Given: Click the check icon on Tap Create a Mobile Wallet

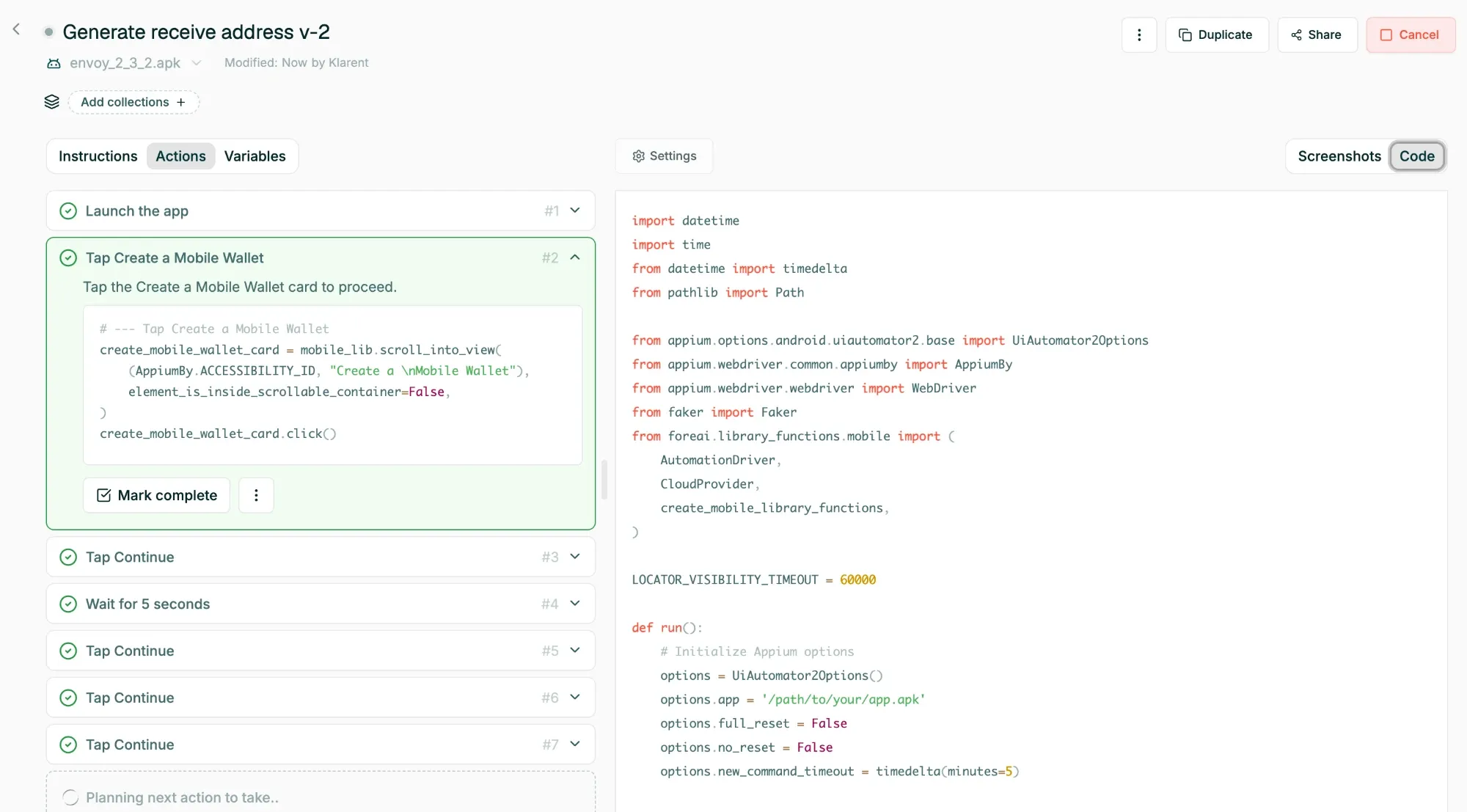Looking at the screenshot, I should click(x=68, y=258).
